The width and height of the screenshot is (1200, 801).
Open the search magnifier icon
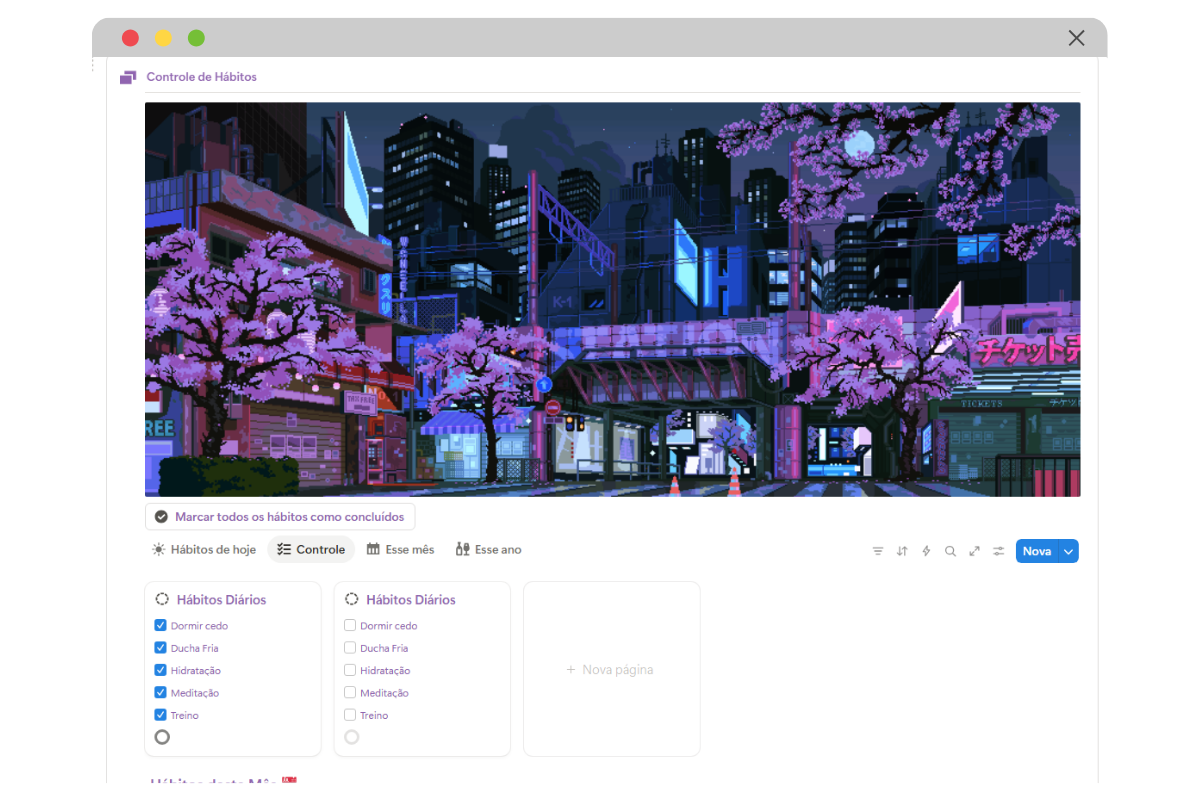click(x=950, y=551)
